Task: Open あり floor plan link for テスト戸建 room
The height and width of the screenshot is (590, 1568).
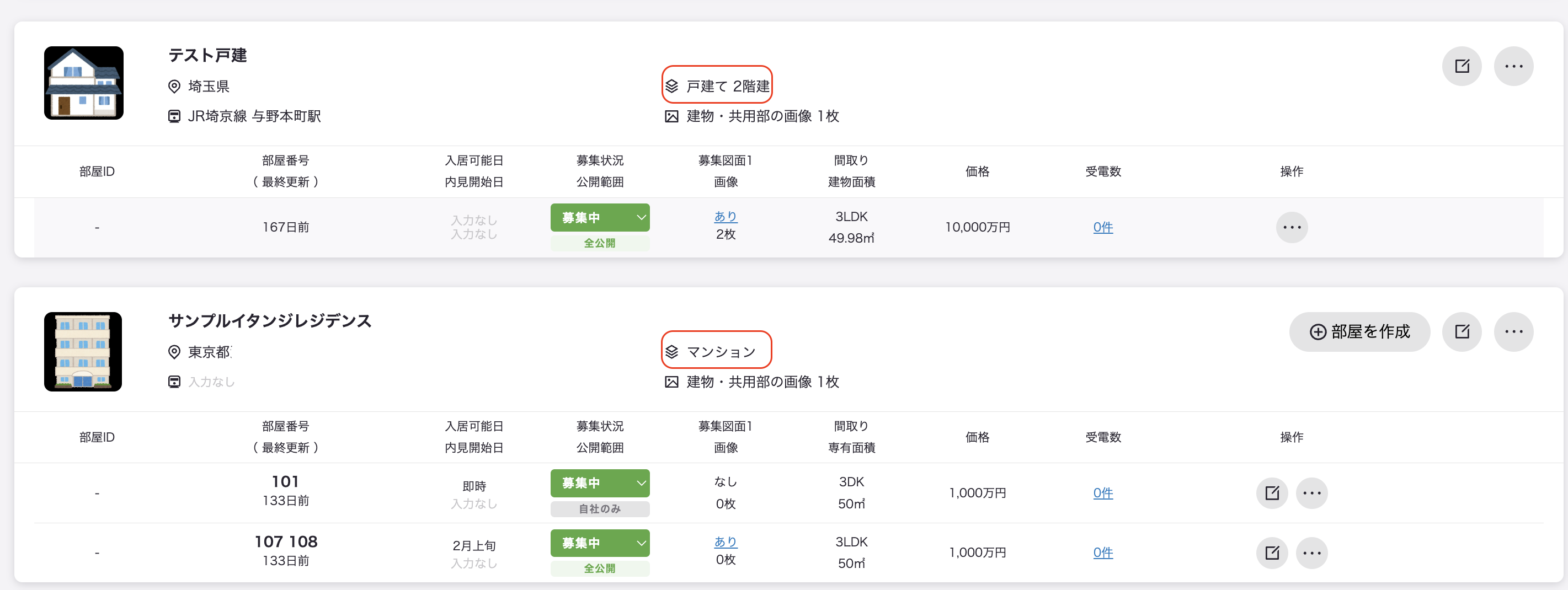Action: 726,216
